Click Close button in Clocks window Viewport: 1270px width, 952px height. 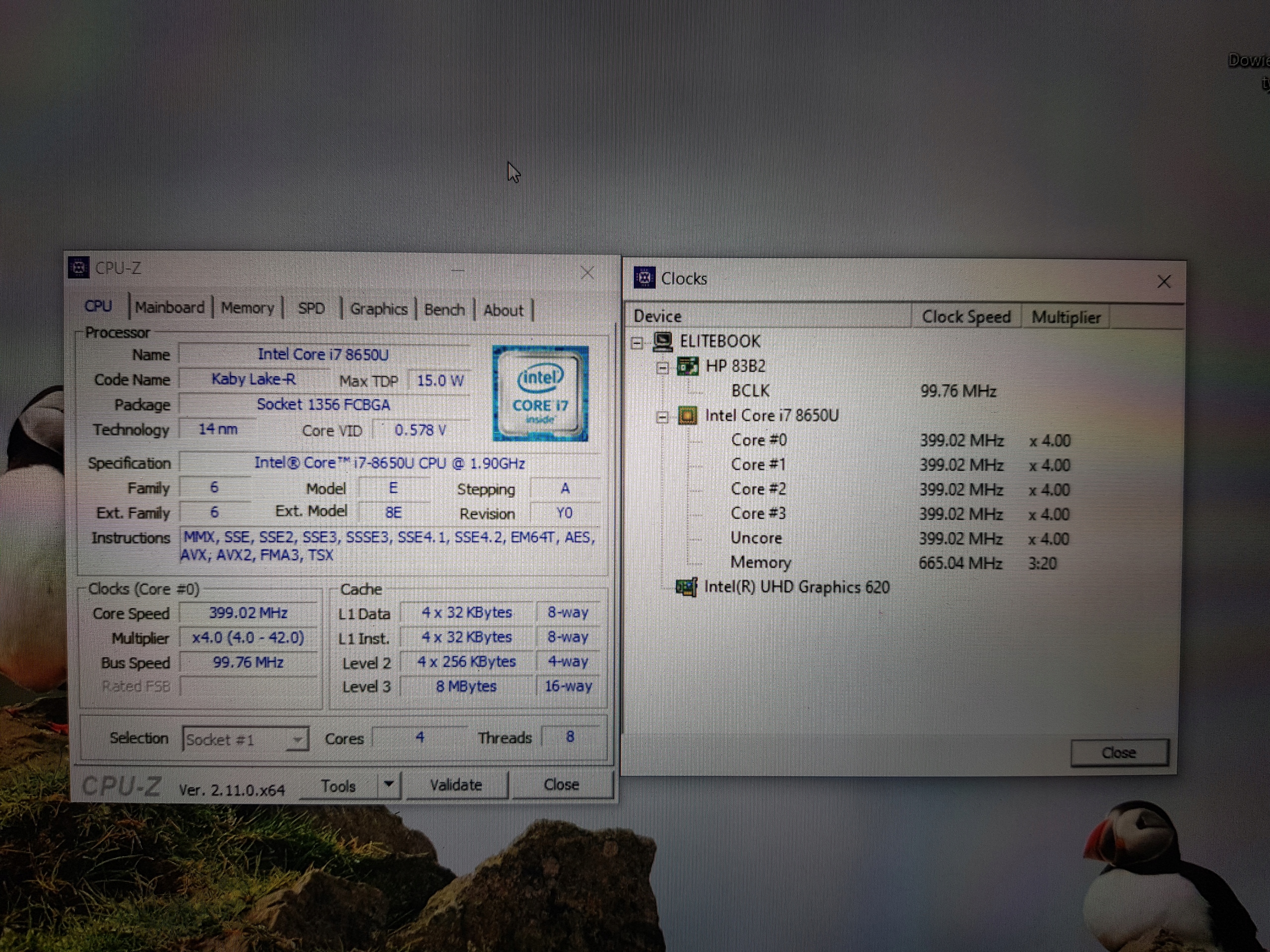coord(1119,752)
